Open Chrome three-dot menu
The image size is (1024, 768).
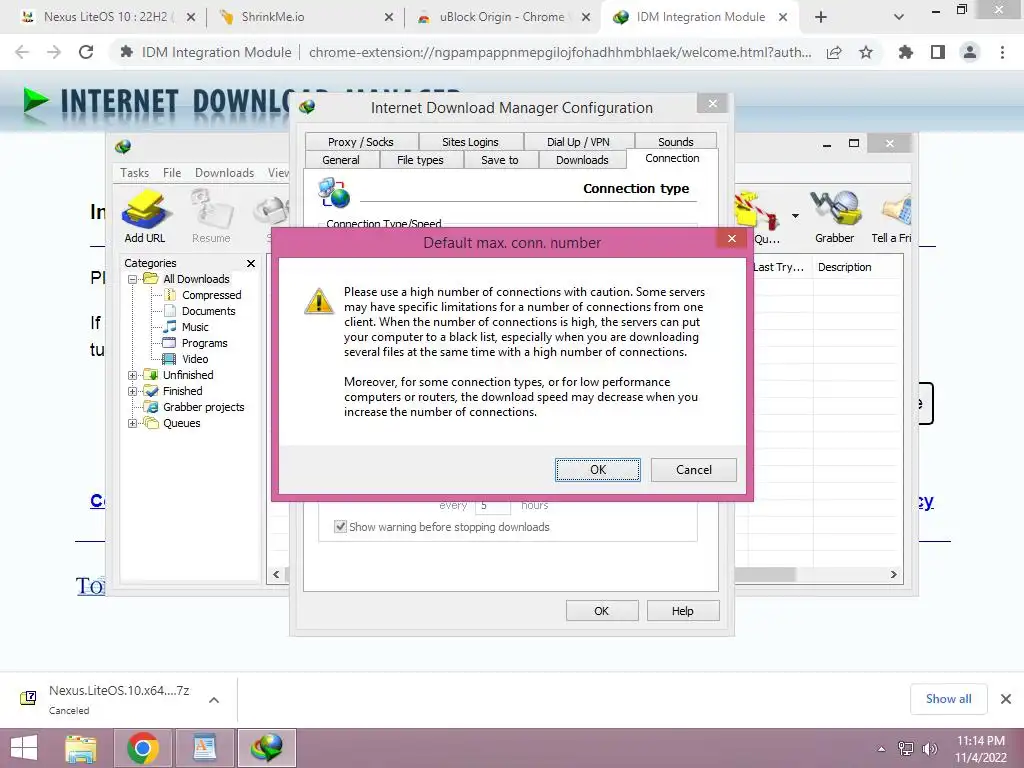(1002, 52)
